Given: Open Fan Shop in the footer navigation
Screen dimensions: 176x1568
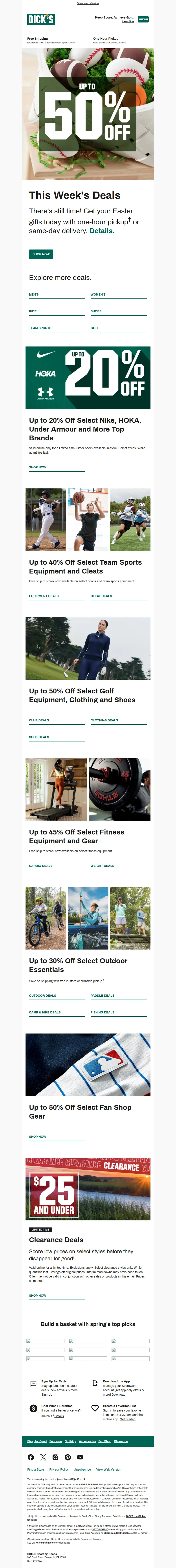Looking at the screenshot, I should 105,1441.
